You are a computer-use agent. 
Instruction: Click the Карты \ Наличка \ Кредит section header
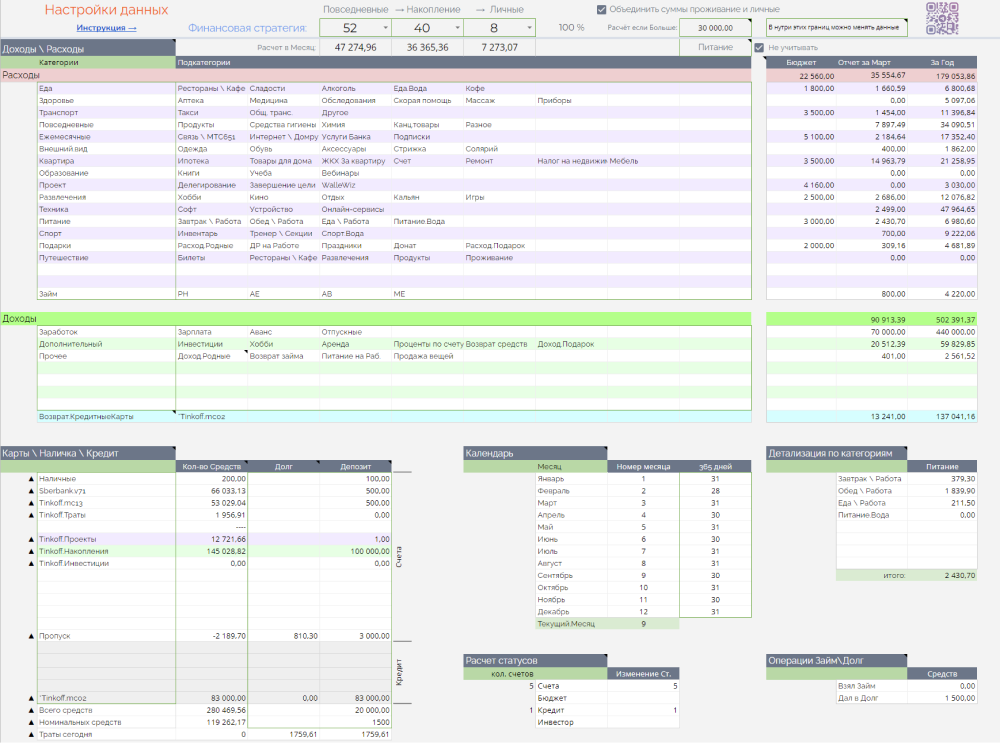point(87,453)
